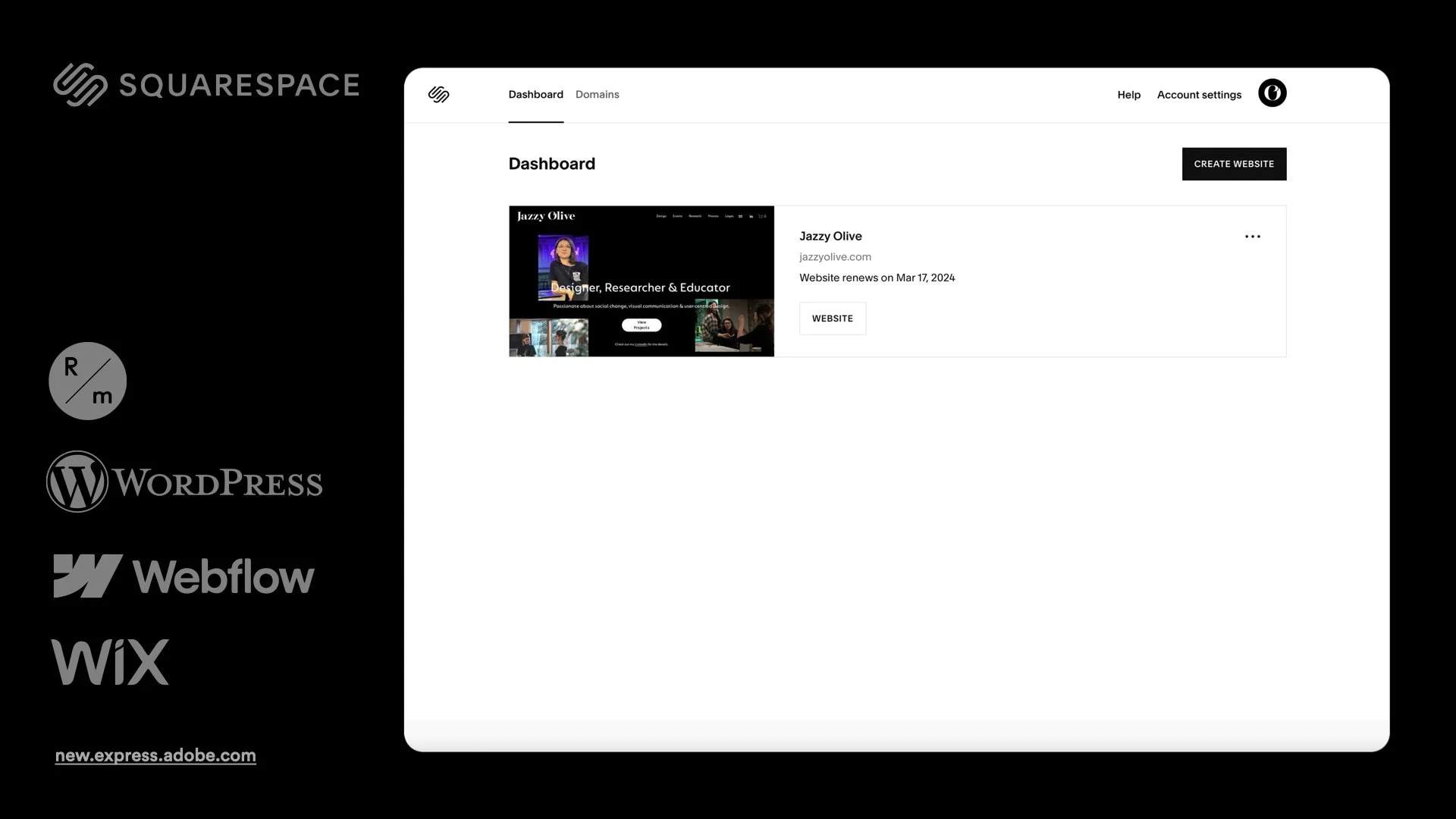Click the WordPress logo

[184, 482]
